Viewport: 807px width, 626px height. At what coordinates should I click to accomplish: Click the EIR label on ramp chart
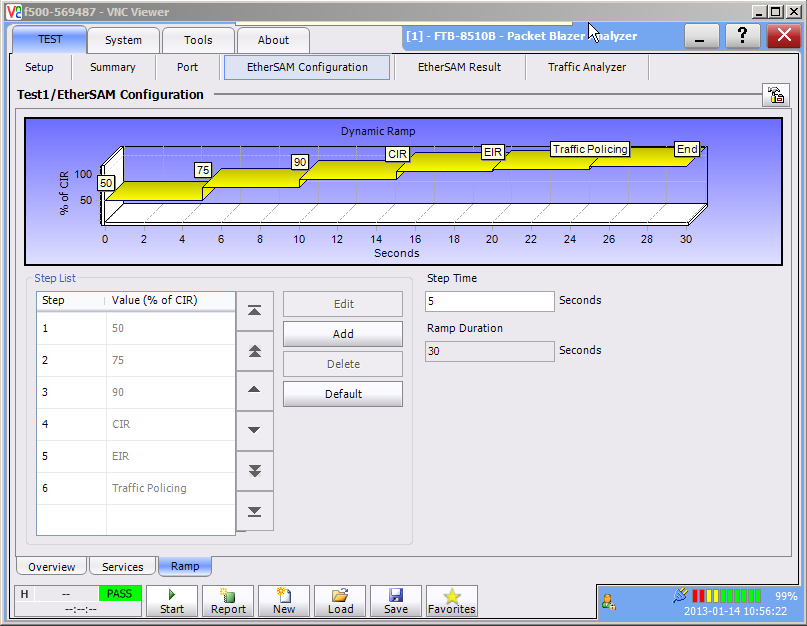[x=493, y=152]
